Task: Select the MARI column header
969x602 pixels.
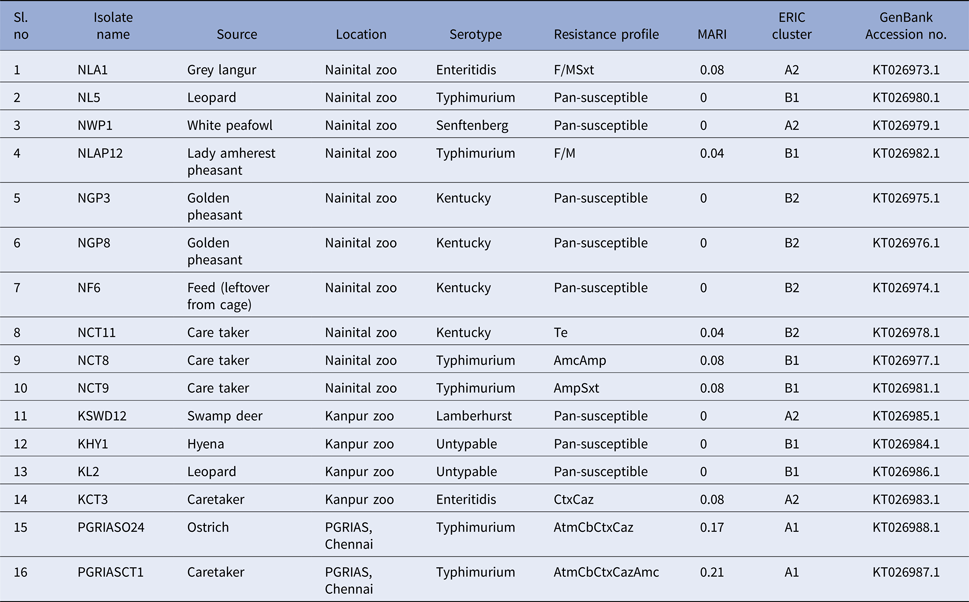Action: click(712, 34)
